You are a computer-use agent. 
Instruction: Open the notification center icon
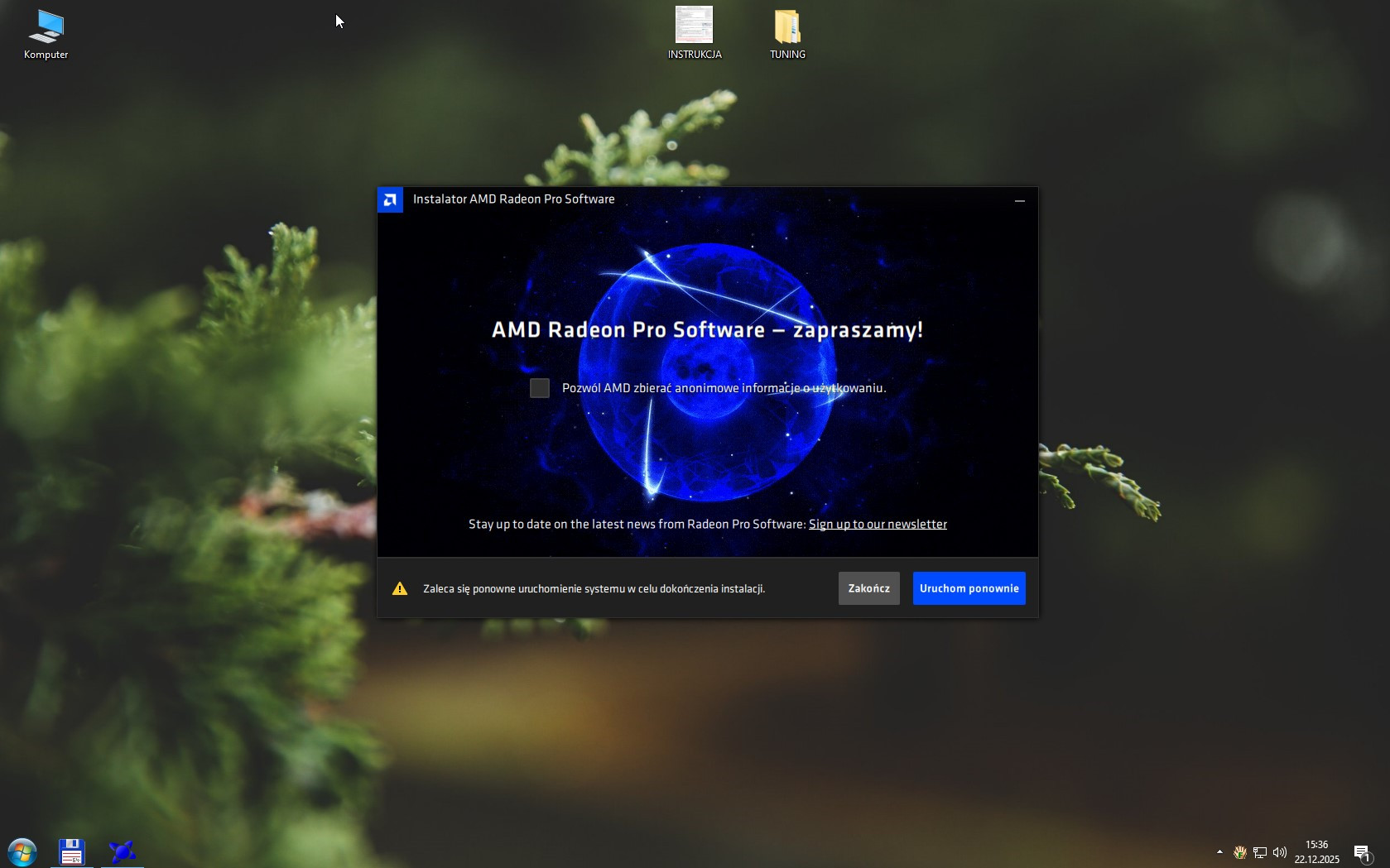tap(1362, 852)
